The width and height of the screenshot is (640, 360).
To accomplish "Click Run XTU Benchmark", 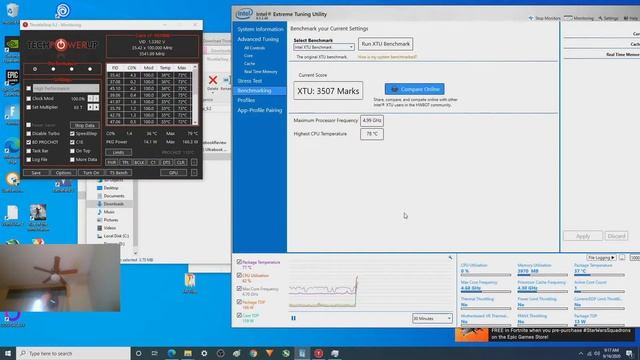I will point(385,44).
